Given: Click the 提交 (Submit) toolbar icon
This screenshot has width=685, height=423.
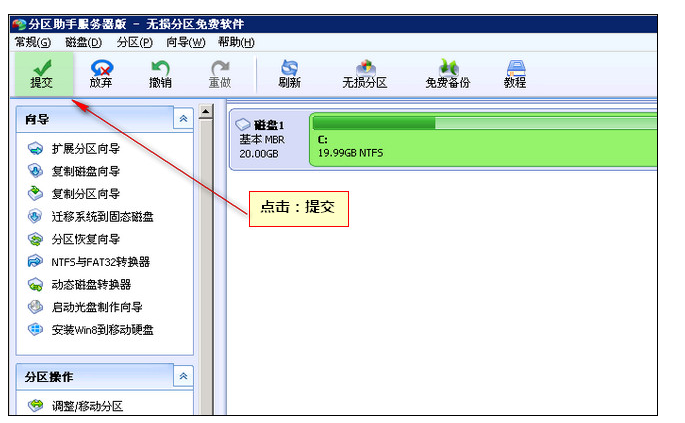Looking at the screenshot, I should (x=41, y=73).
